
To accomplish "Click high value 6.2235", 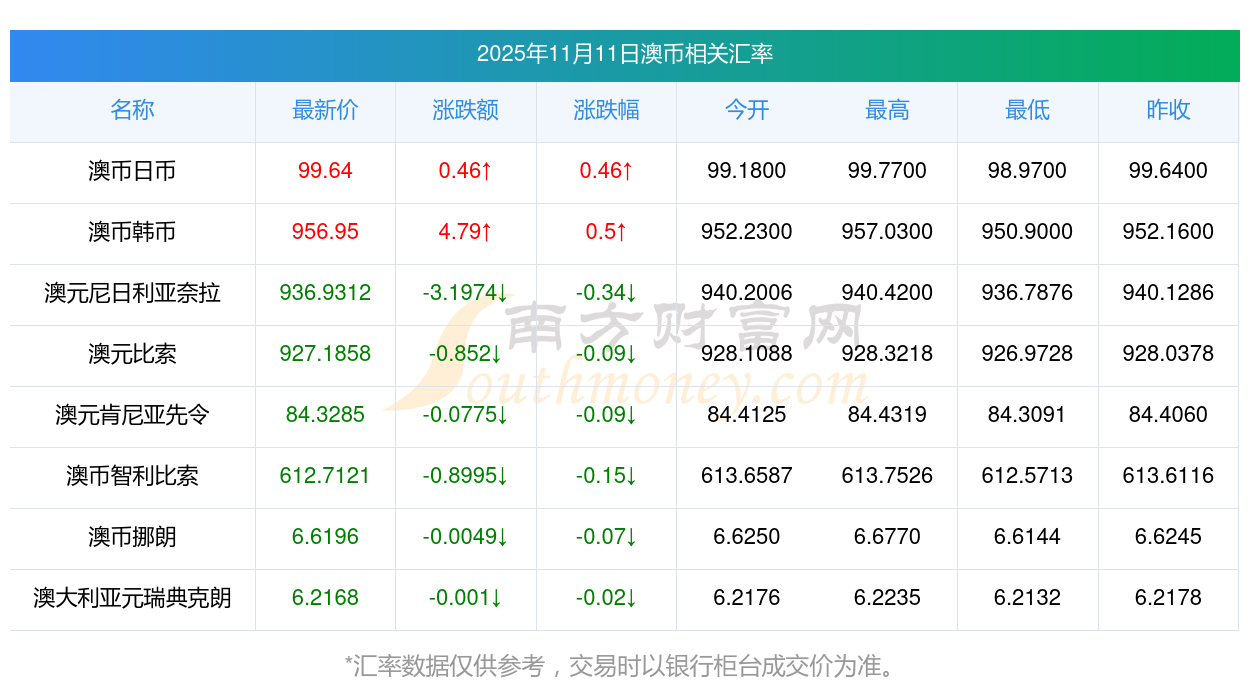I will pyautogui.click(x=887, y=598).
